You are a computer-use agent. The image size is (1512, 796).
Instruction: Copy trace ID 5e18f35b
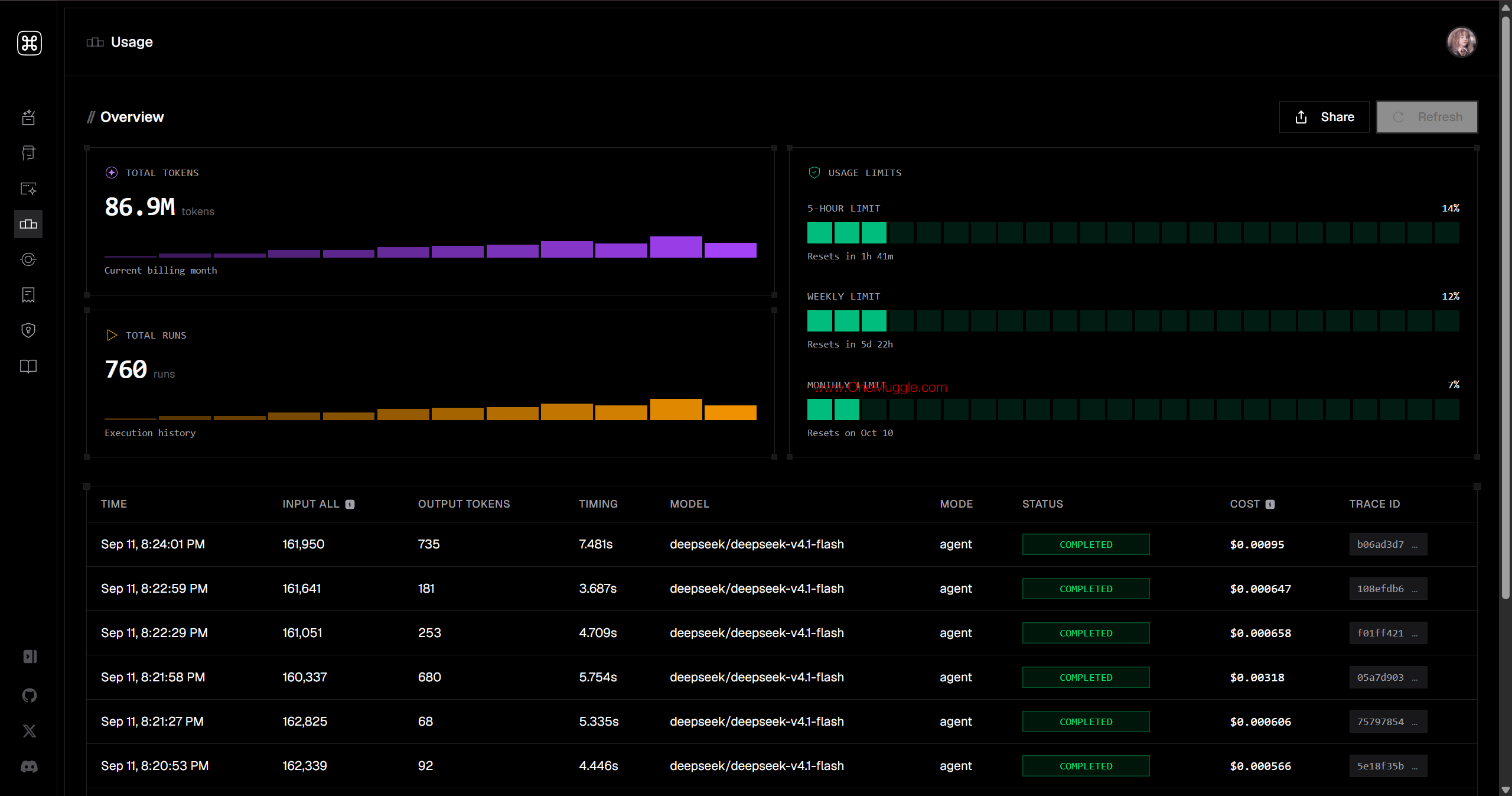[x=1388, y=766]
